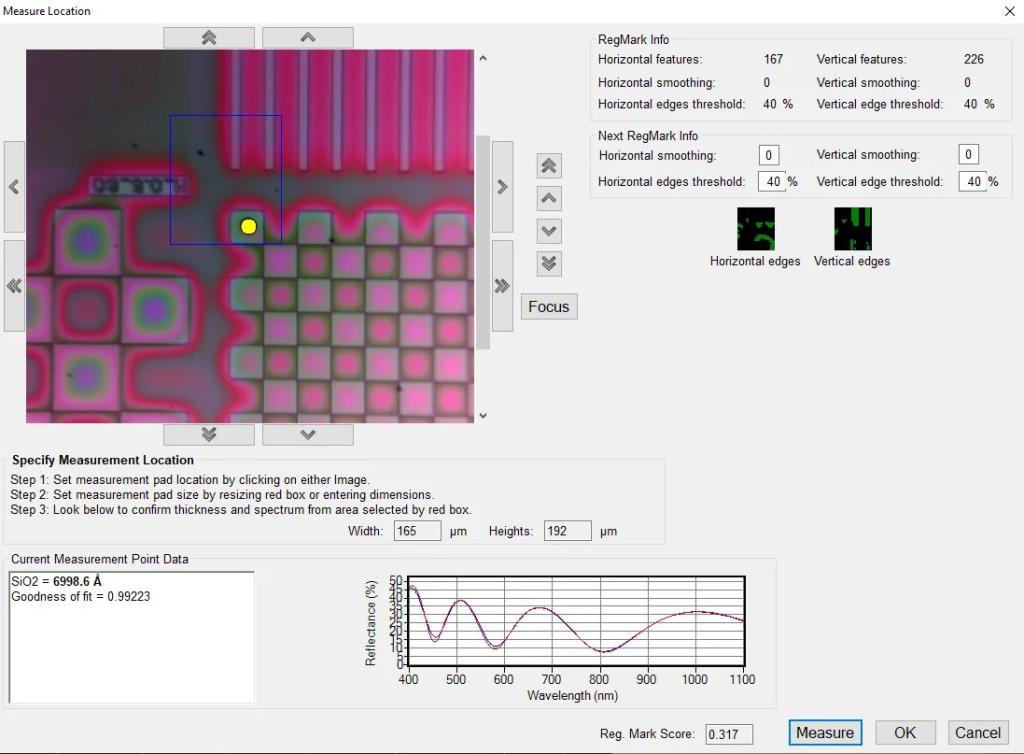Open the Horizontal edges preview thumbnail
Image resolution: width=1024 pixels, height=754 pixels.
coord(755,227)
